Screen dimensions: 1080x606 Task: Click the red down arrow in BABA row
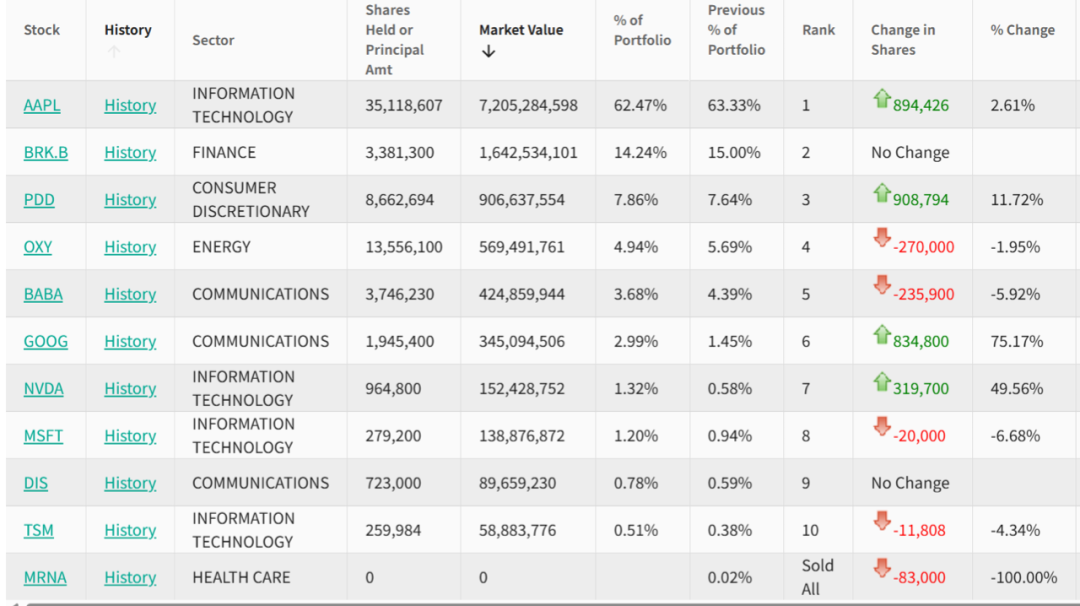881,286
